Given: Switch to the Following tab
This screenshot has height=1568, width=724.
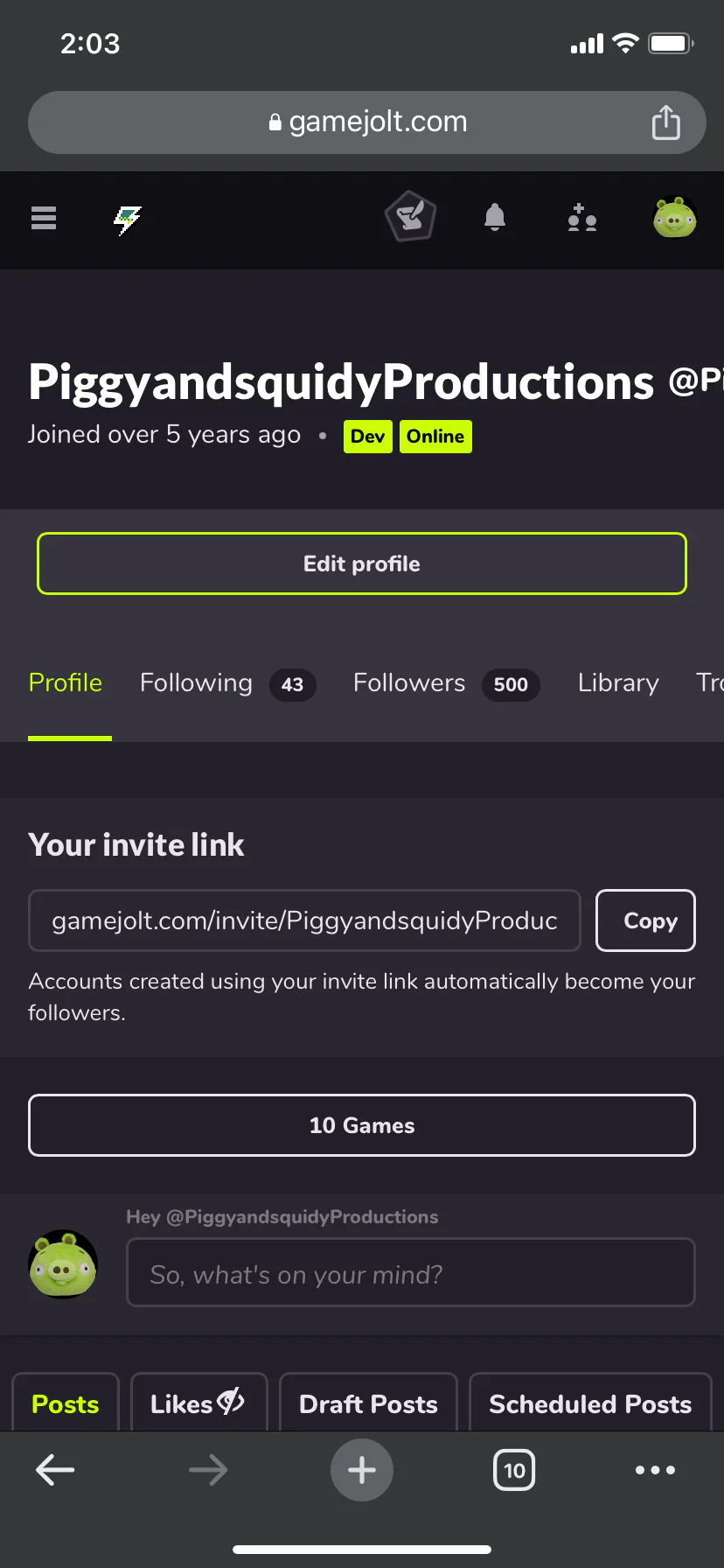Looking at the screenshot, I should click(x=227, y=683).
